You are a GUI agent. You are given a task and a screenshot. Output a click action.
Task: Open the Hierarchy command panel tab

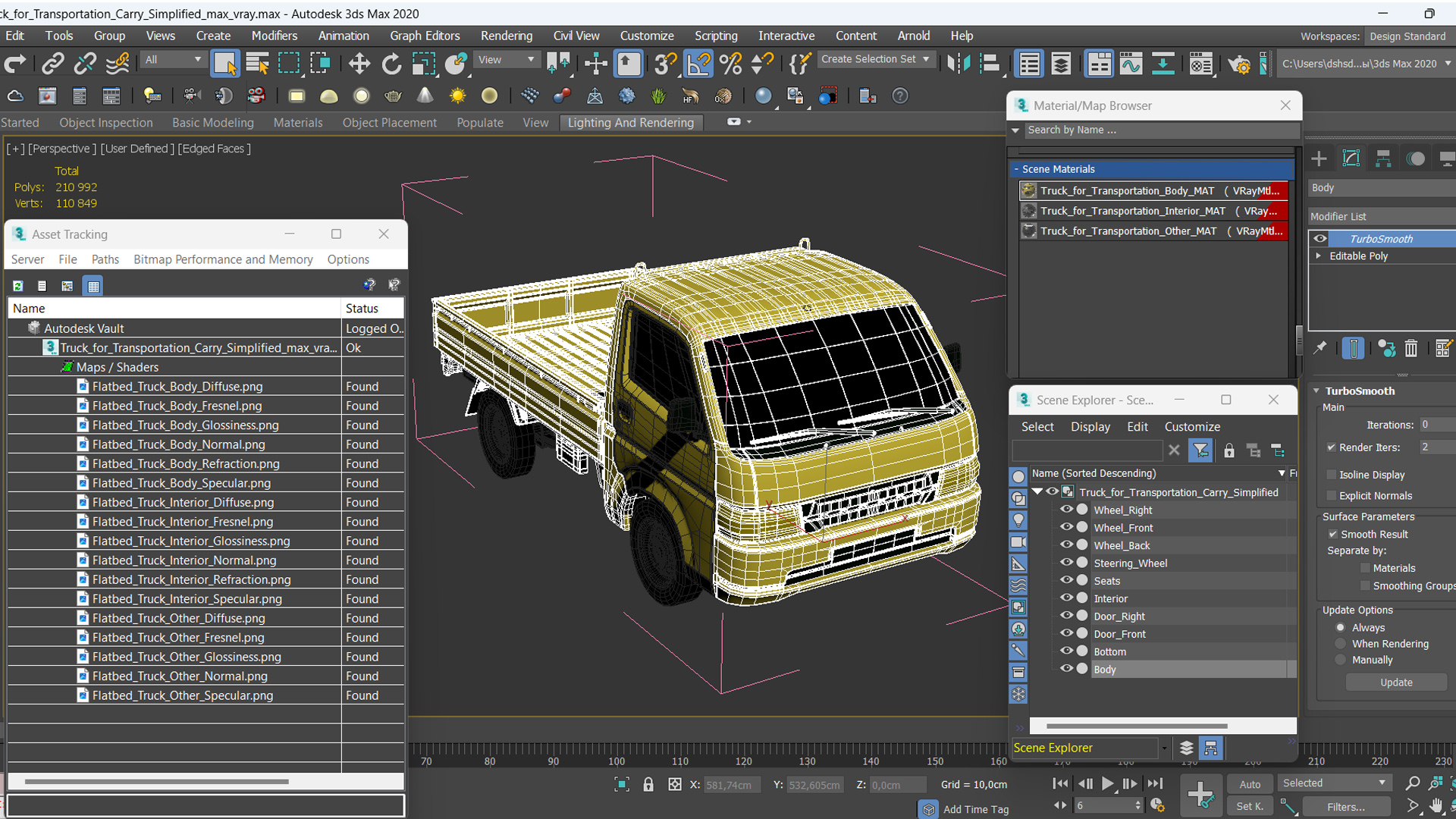click(x=1383, y=158)
